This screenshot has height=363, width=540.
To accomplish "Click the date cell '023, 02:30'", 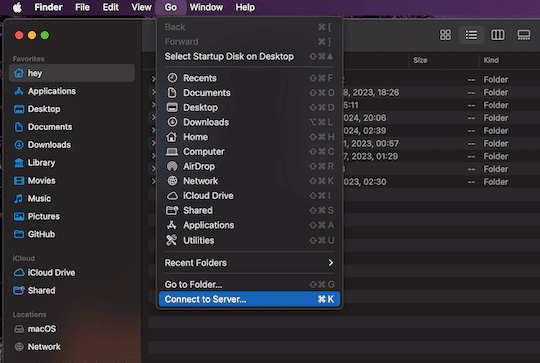I will pos(365,182).
